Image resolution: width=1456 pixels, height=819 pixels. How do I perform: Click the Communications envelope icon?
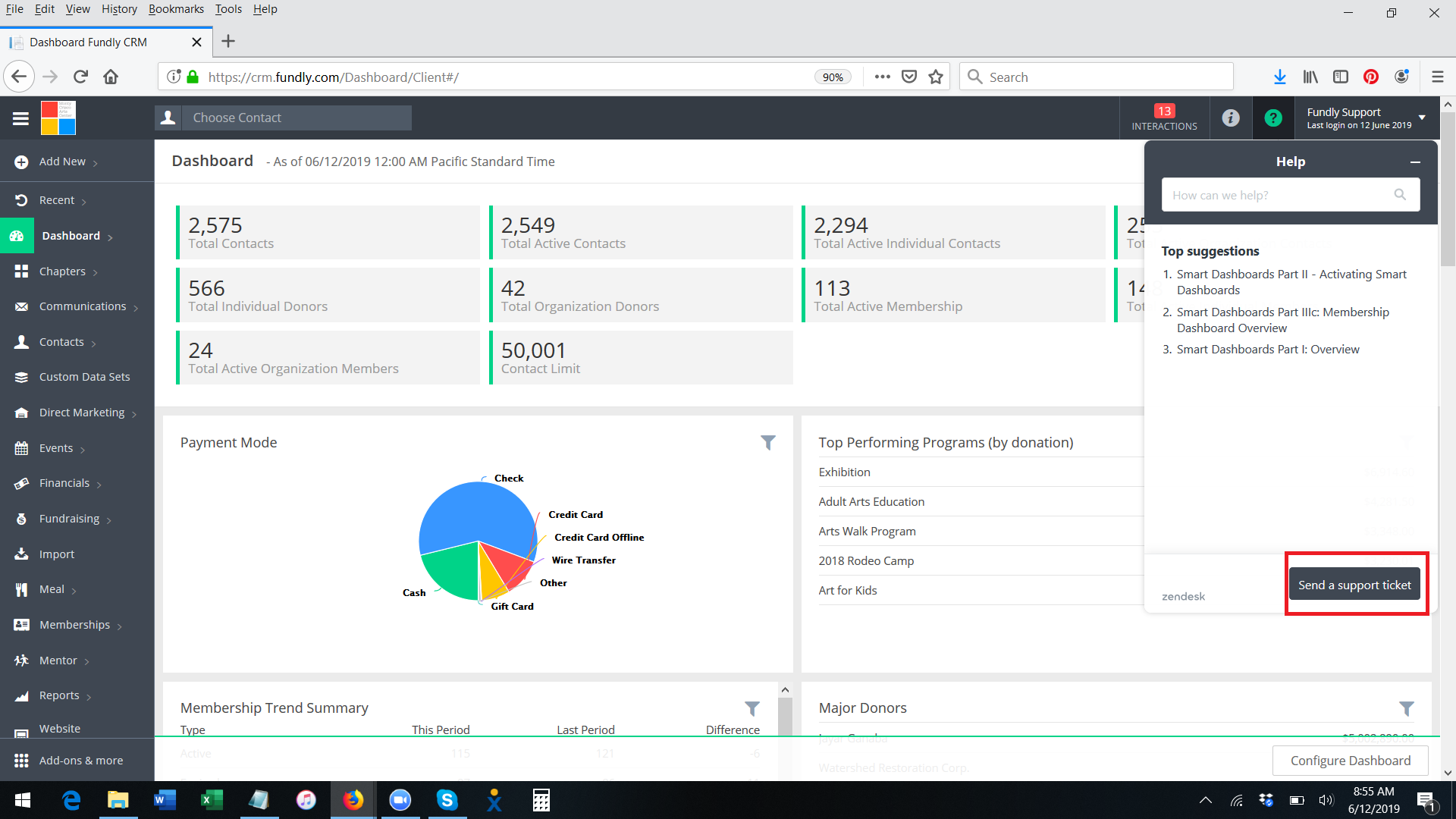click(21, 306)
